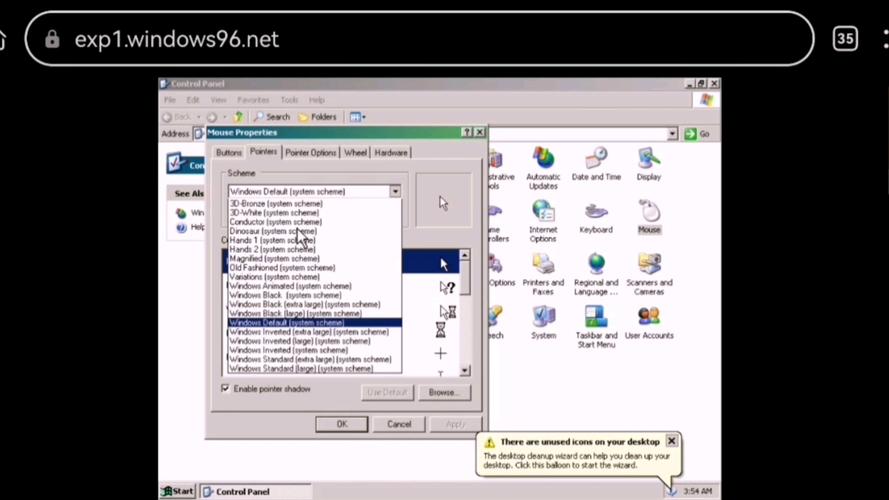Open the System control panel icon
The height and width of the screenshot is (500, 889).
543,323
